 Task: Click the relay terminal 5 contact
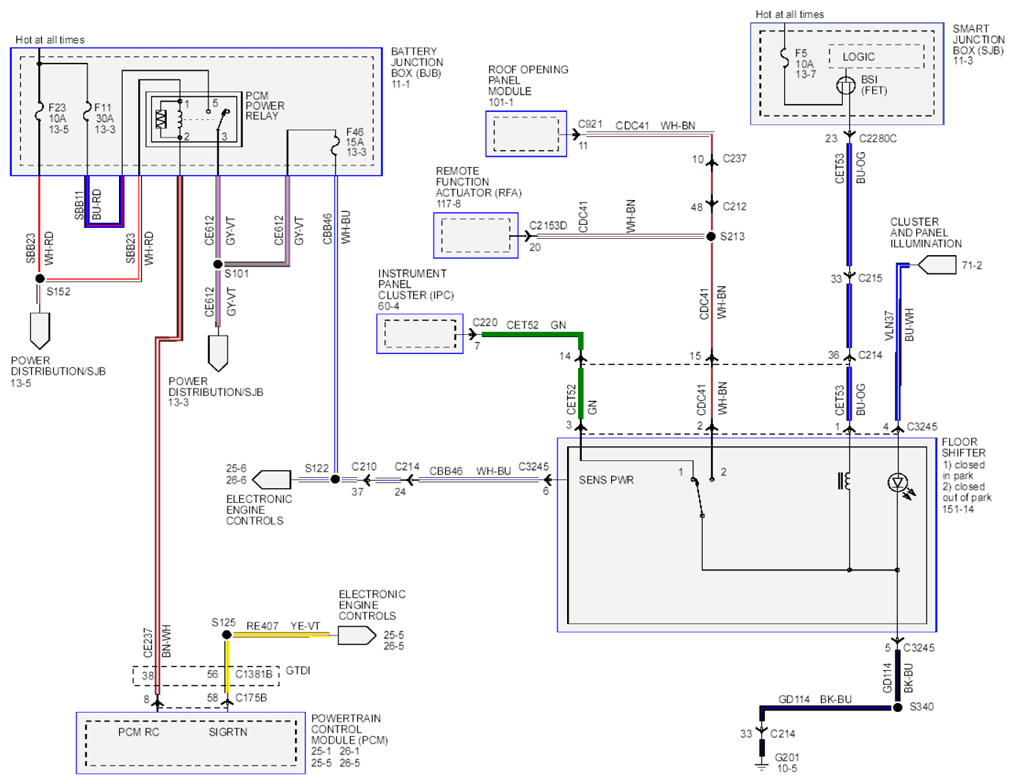(208, 111)
